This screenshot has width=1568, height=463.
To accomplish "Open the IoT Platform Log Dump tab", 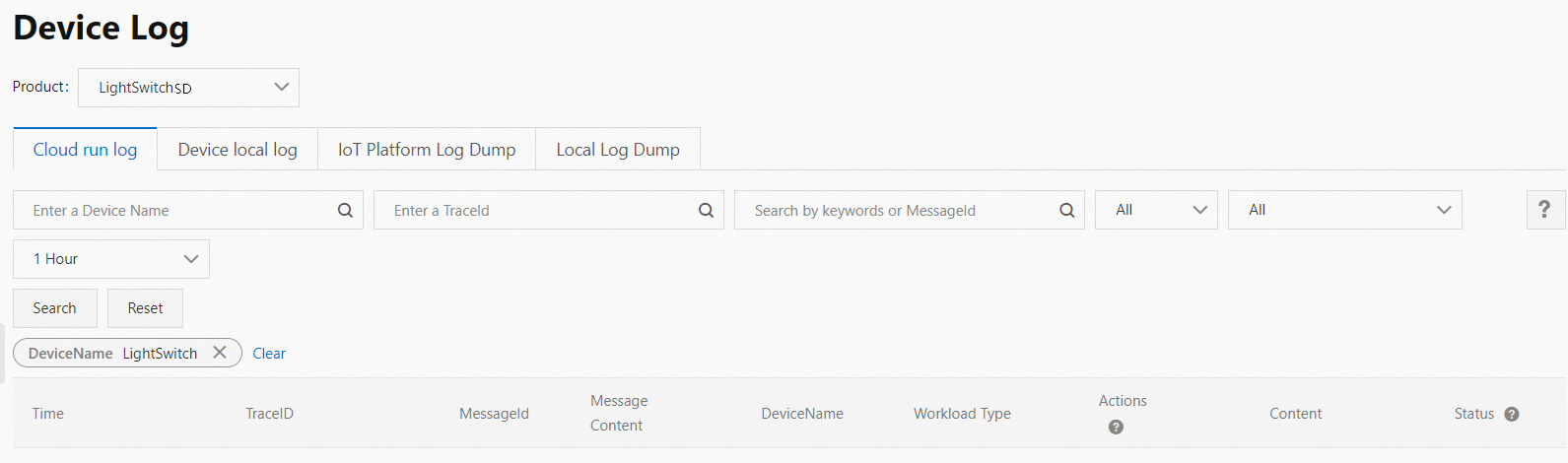I will 427,149.
